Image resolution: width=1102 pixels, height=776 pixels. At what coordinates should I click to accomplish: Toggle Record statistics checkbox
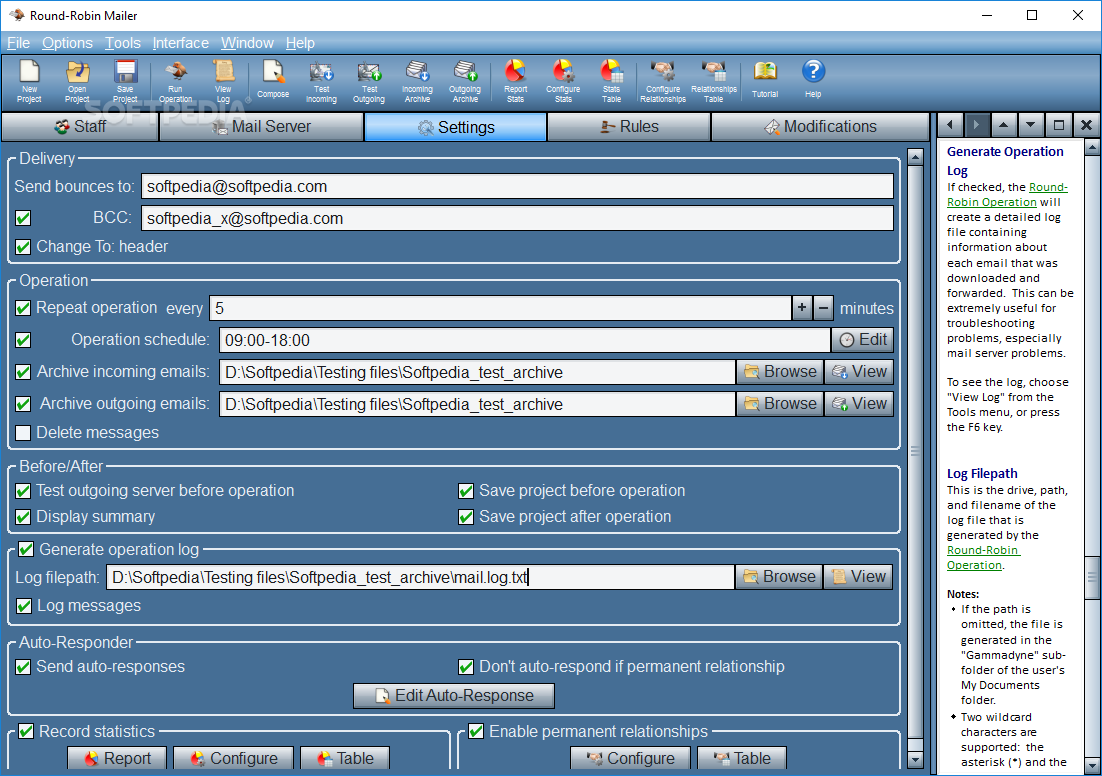pyautogui.click(x=26, y=732)
